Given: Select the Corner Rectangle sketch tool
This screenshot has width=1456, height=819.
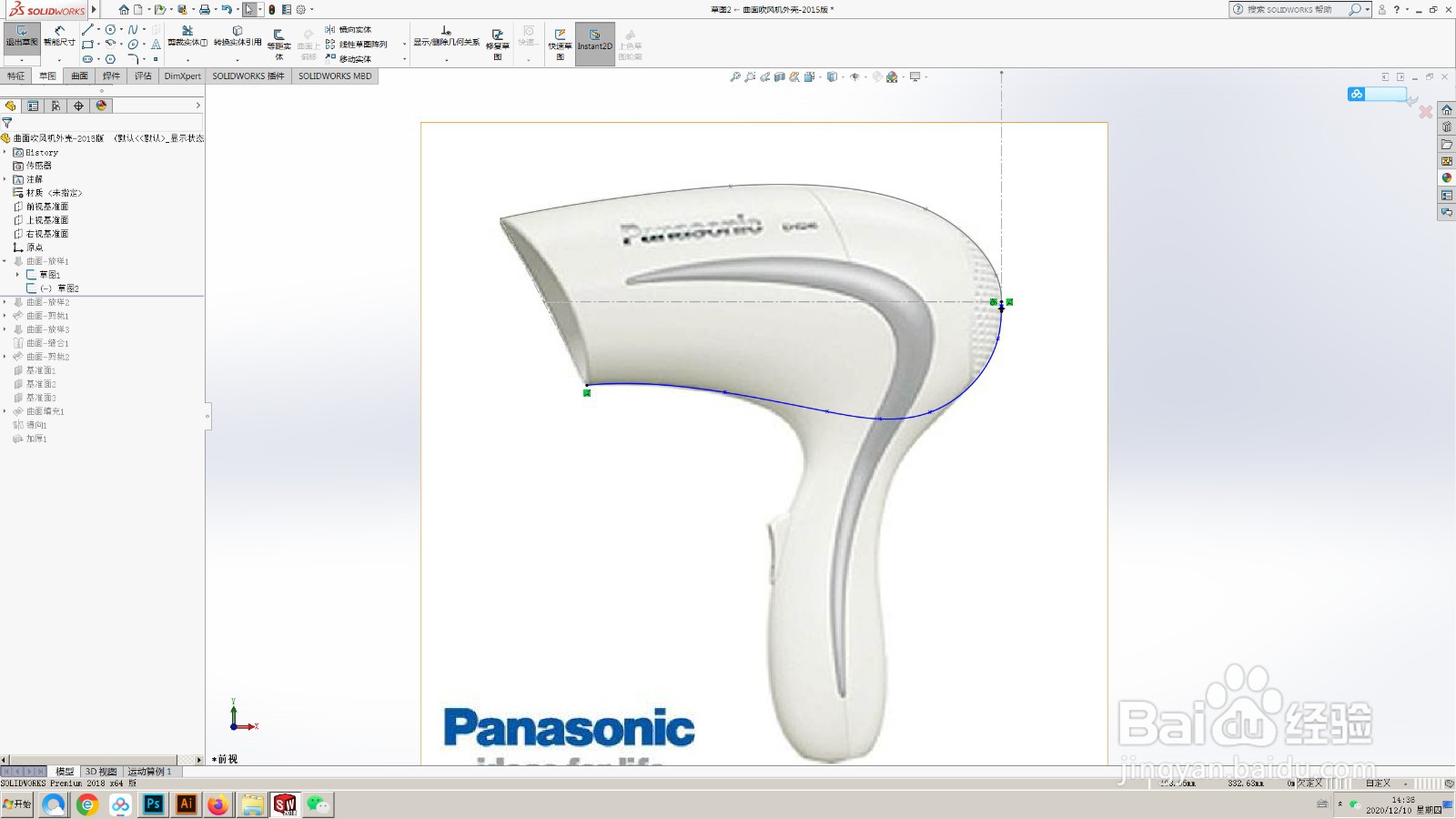Looking at the screenshot, I should coord(87,44).
